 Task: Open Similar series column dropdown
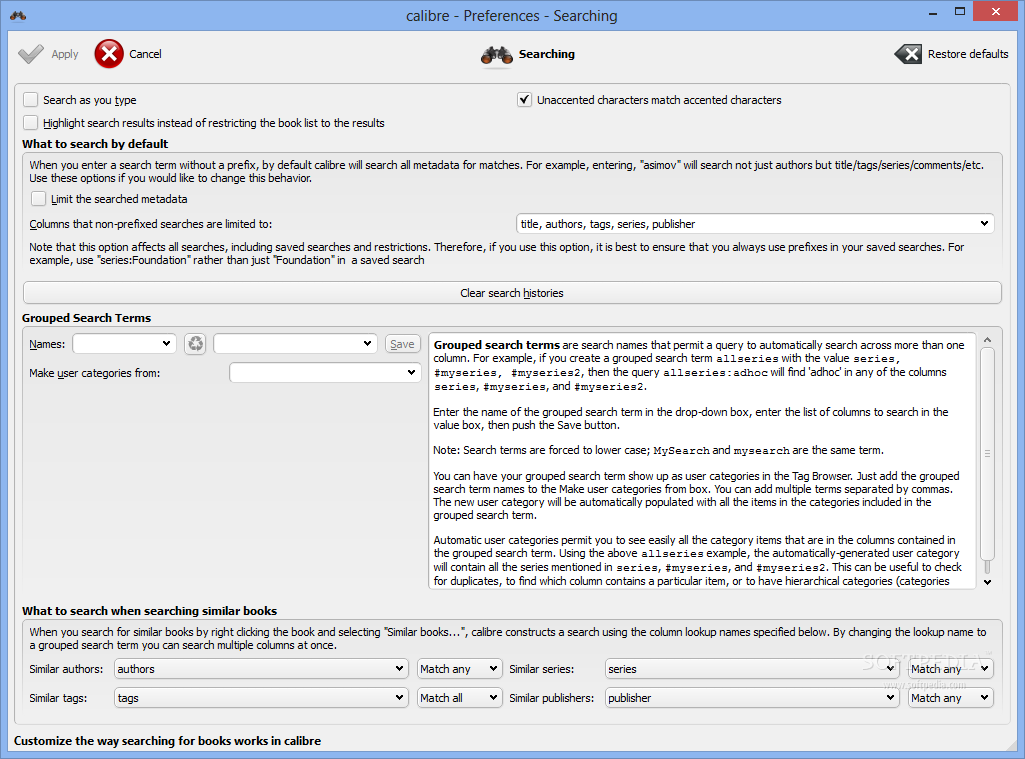click(x=752, y=669)
